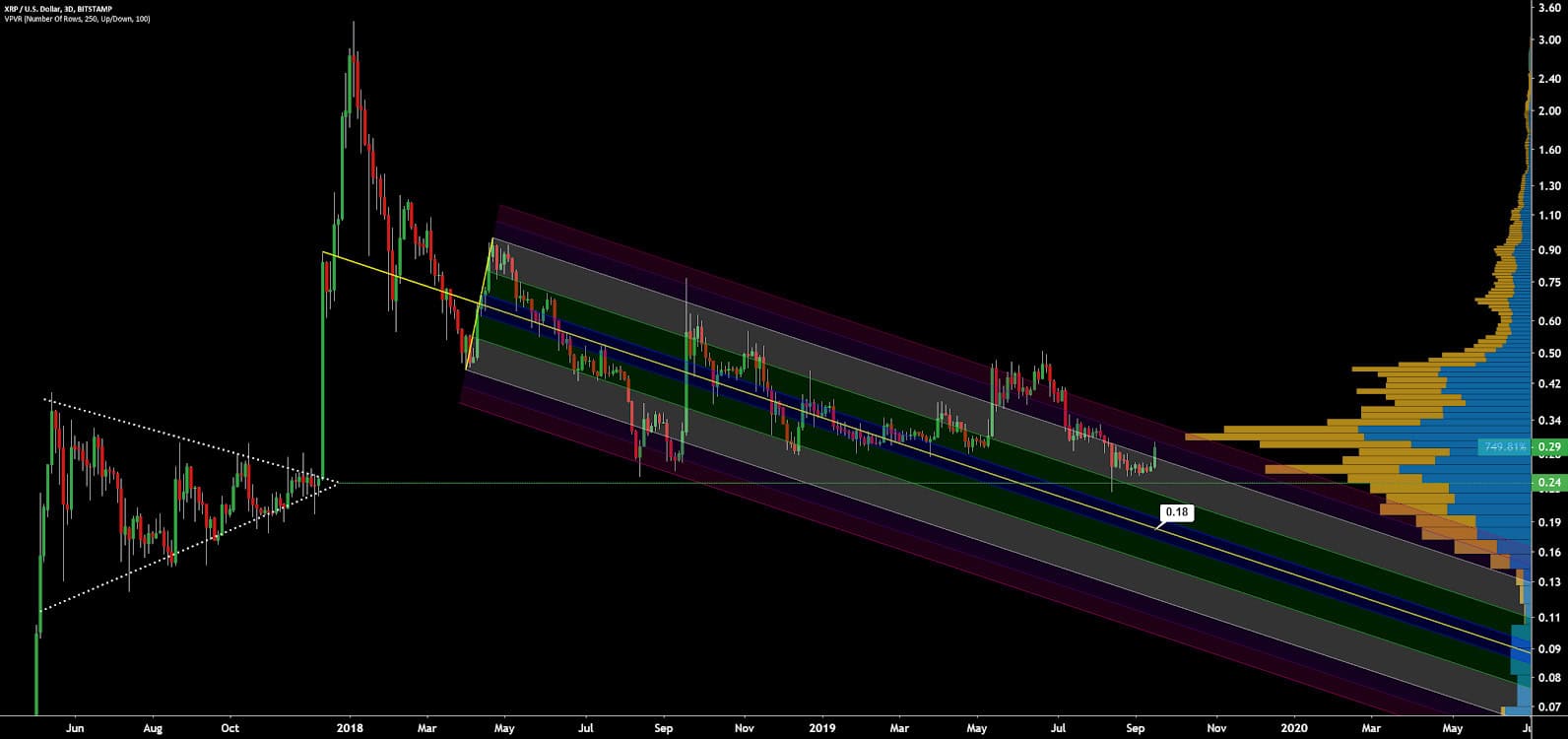The width and height of the screenshot is (1568, 739).
Task: Click the dotted triangle apex point
Action: (x=337, y=482)
